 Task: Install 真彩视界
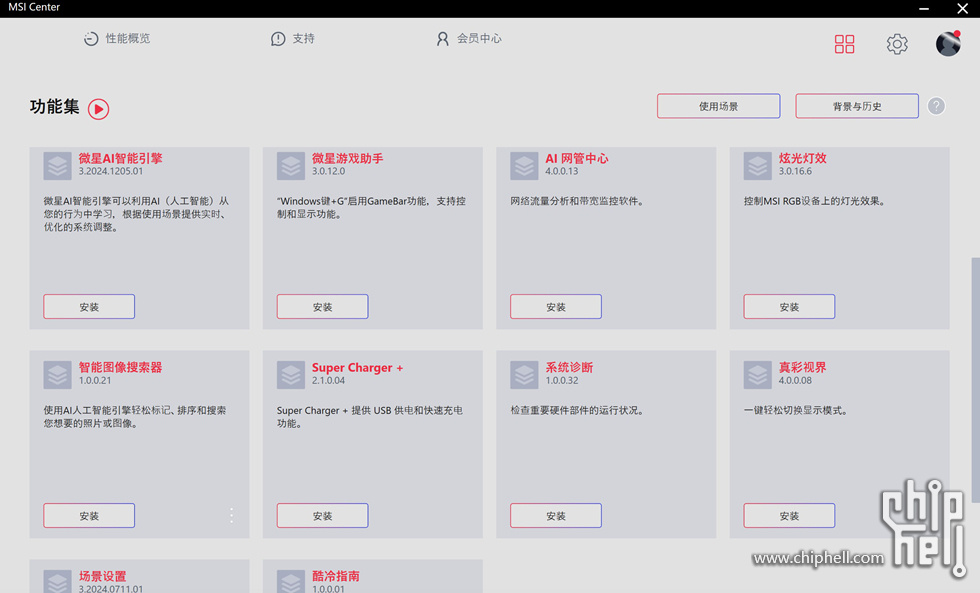789,516
